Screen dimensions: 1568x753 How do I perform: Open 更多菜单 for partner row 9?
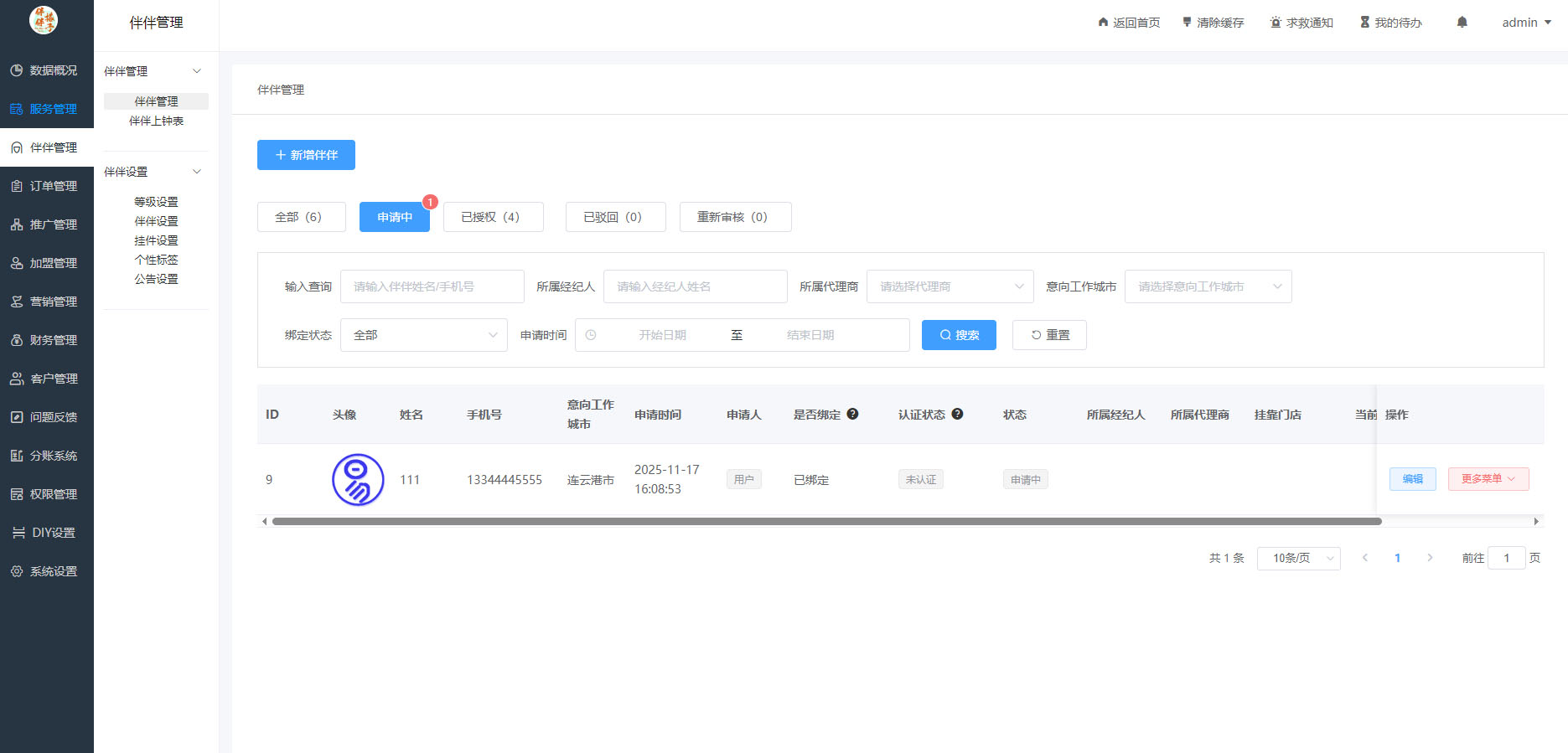click(1488, 479)
